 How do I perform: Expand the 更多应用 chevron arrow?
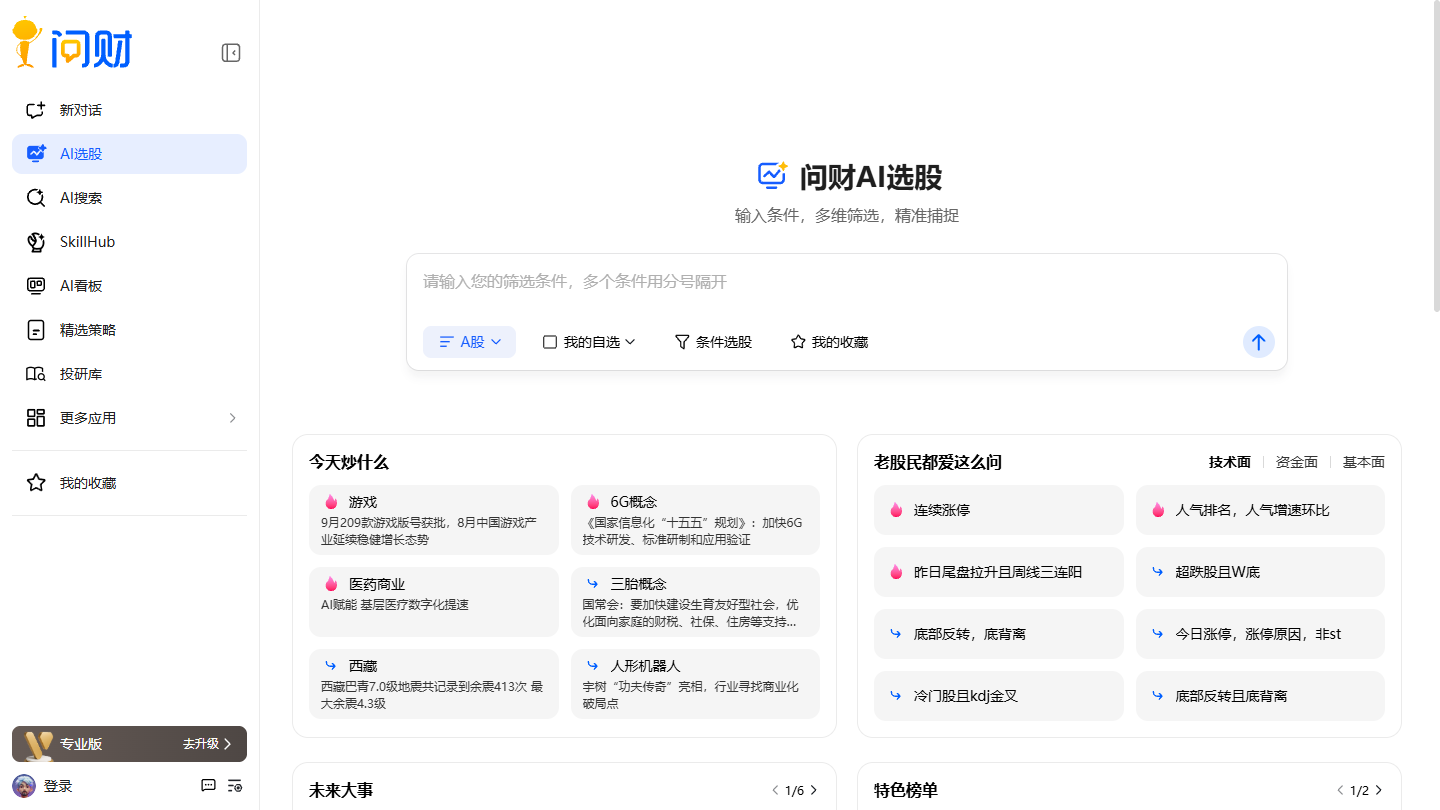(233, 418)
